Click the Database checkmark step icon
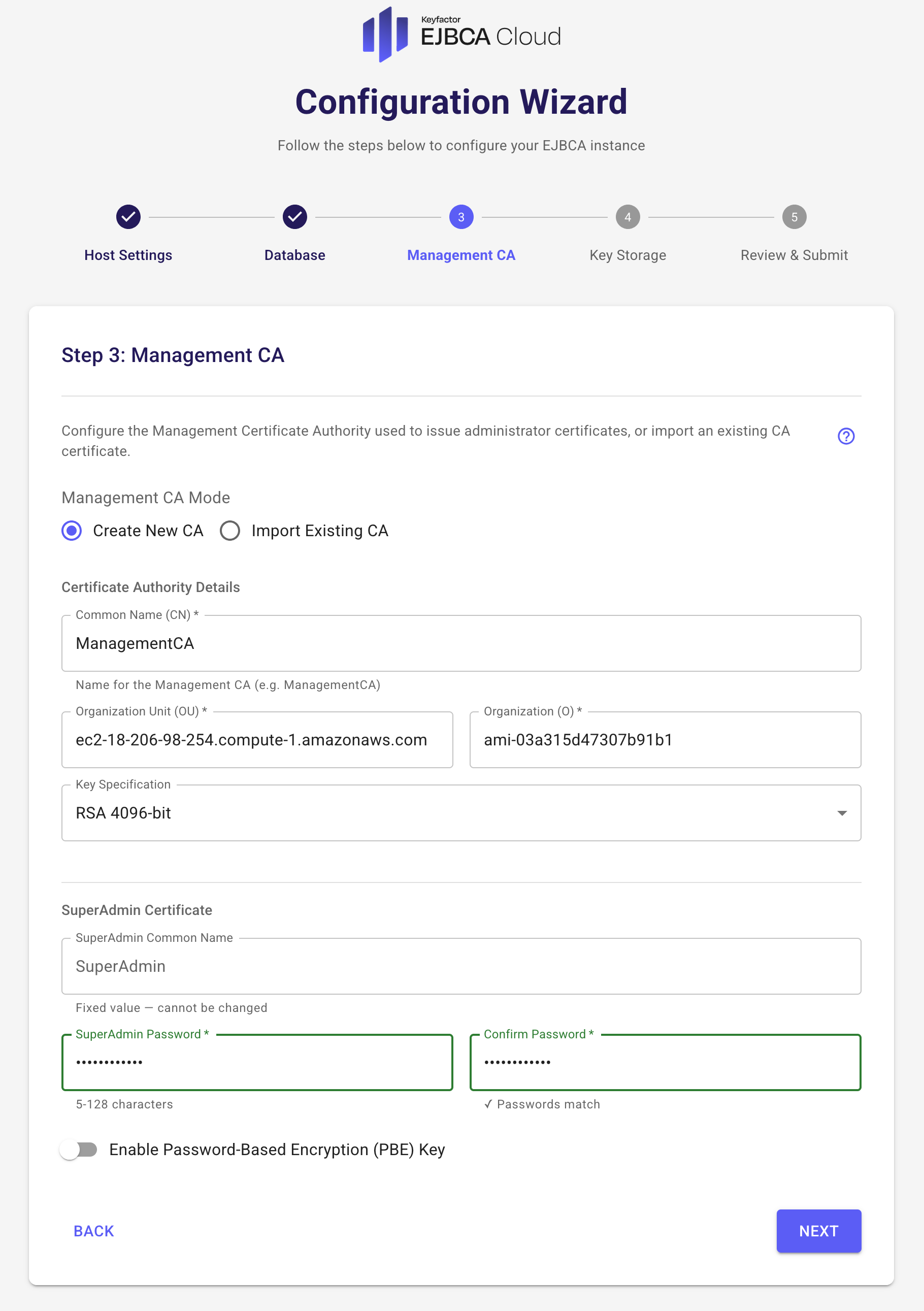Image resolution: width=924 pixels, height=1311 pixels. pos(294,217)
